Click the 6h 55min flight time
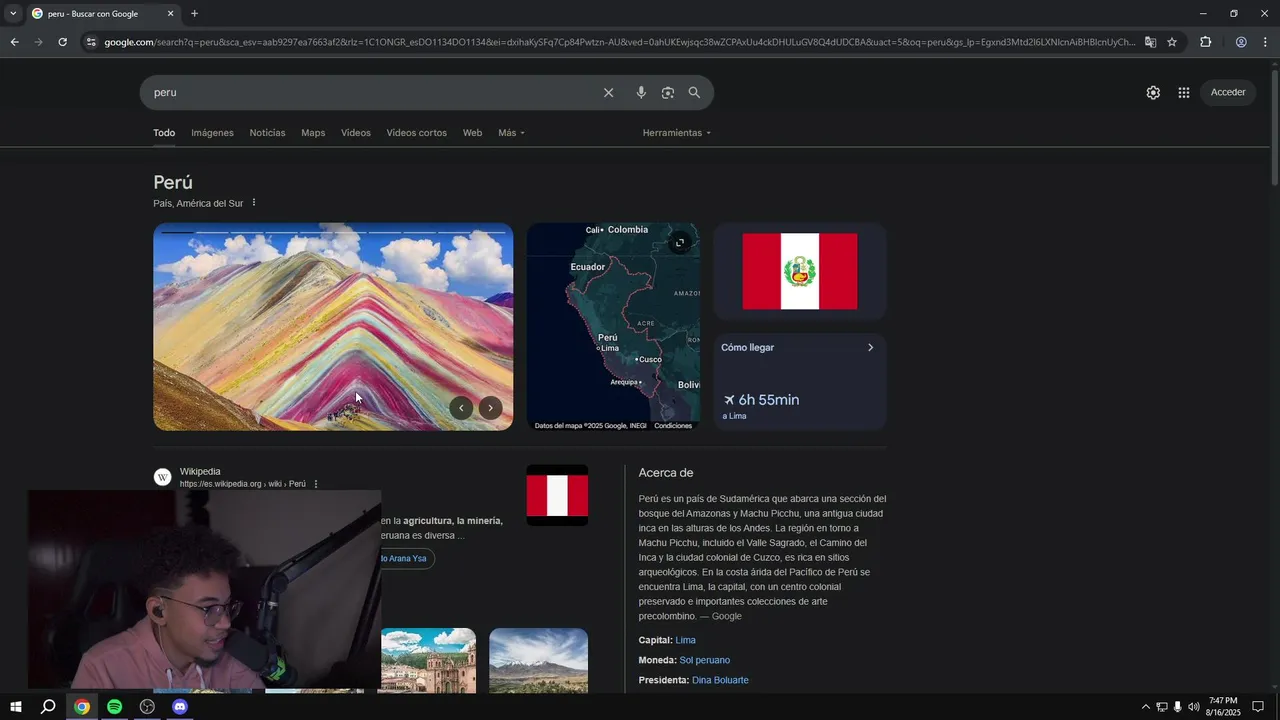 768,400
